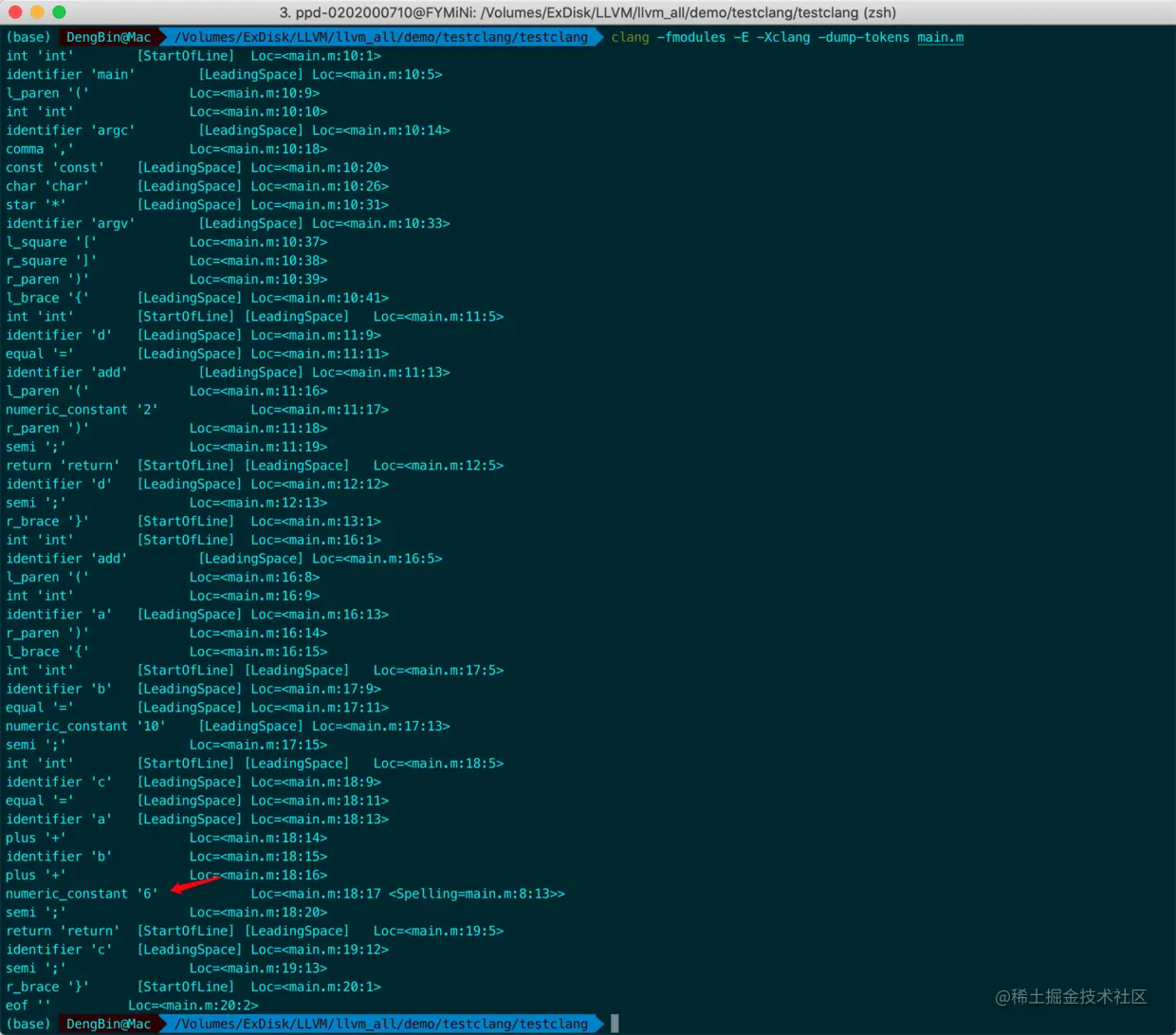
Task: Click the identifier 'a' line at Loc 18:13
Action: [x=197, y=819]
